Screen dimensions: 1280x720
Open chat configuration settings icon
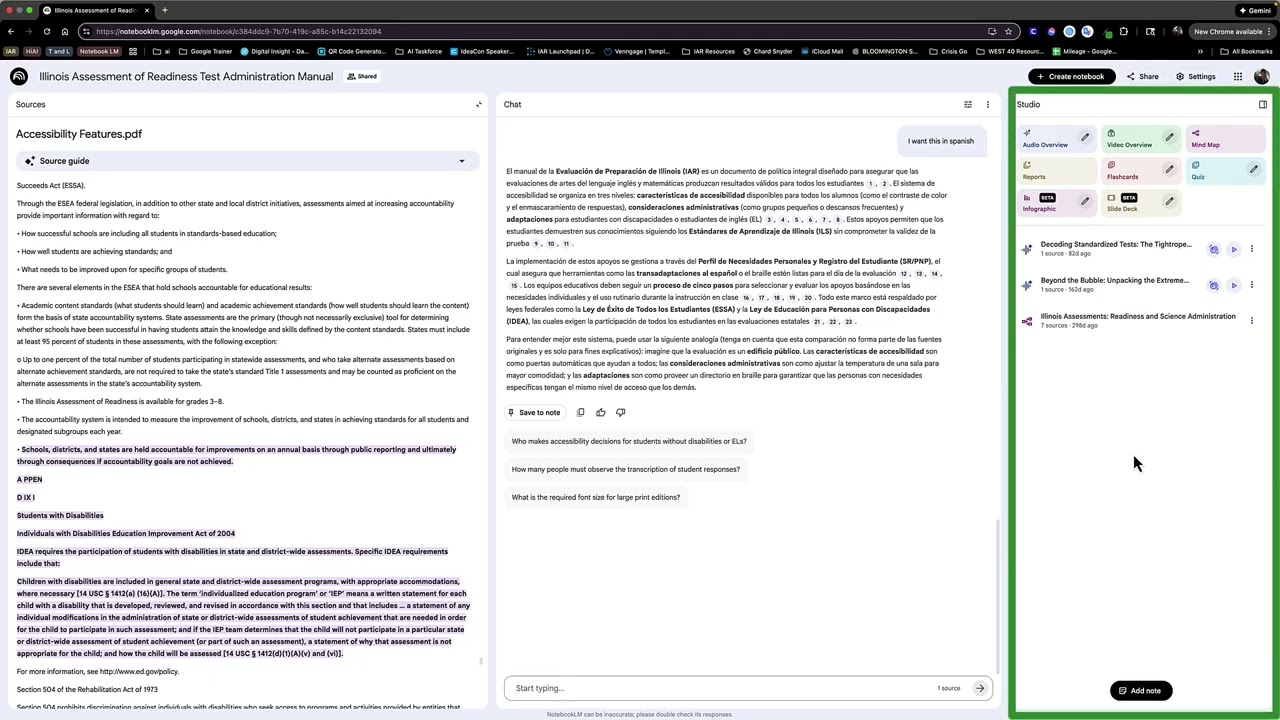(968, 104)
